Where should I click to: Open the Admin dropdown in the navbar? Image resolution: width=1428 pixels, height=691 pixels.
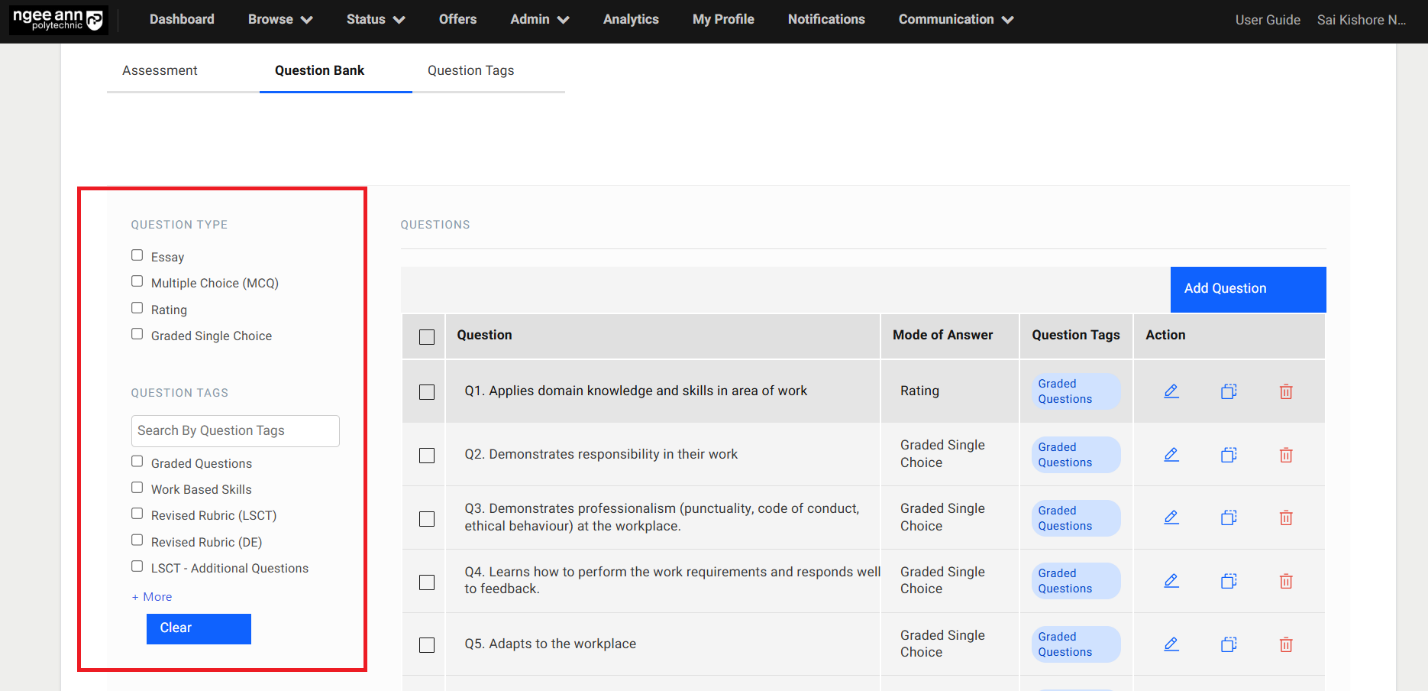pos(539,20)
